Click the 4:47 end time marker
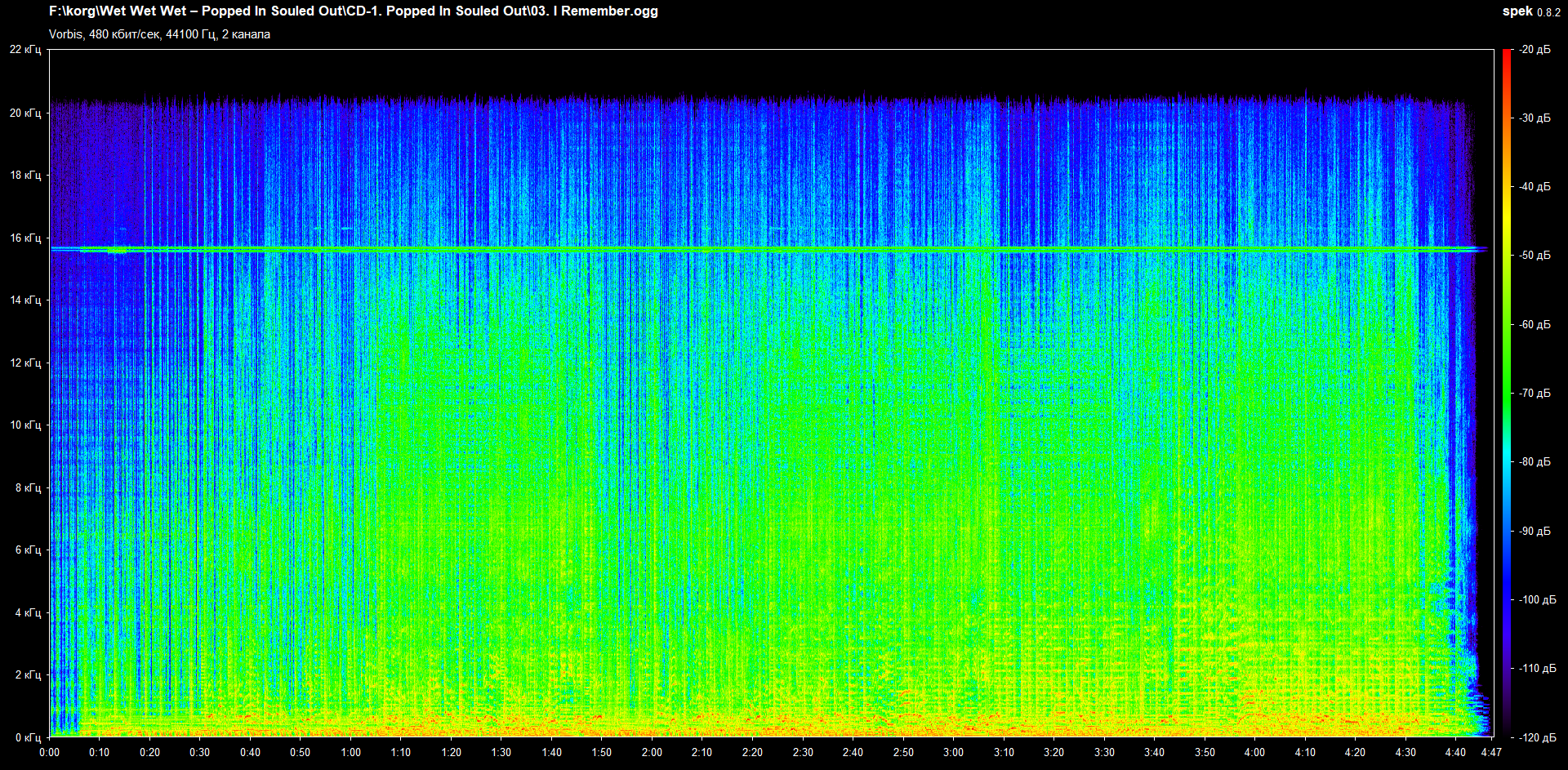Viewport: 1568px width, 770px height. click(1491, 753)
